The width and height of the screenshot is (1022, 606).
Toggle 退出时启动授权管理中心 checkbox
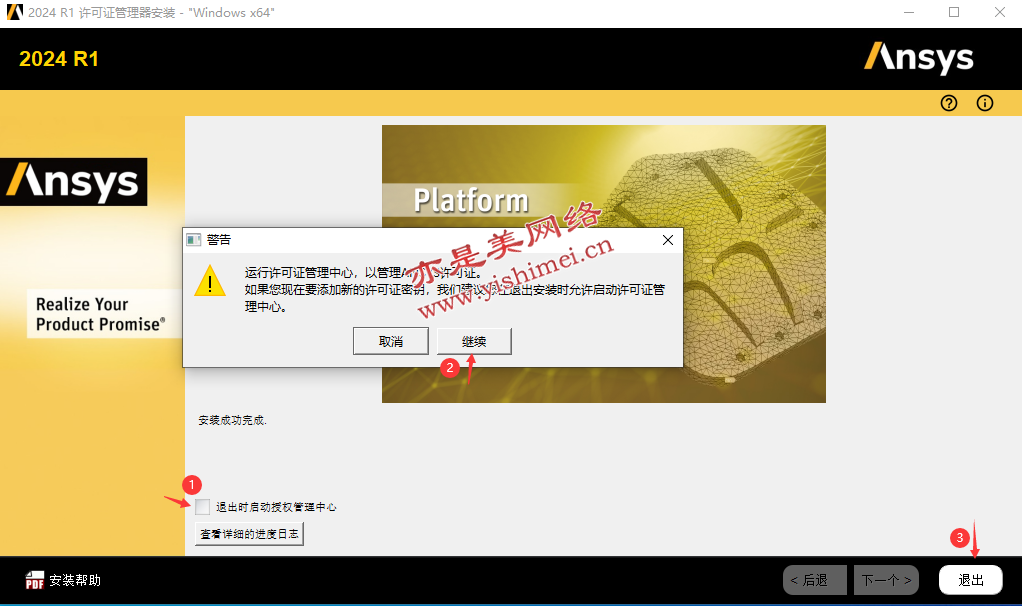(x=203, y=506)
